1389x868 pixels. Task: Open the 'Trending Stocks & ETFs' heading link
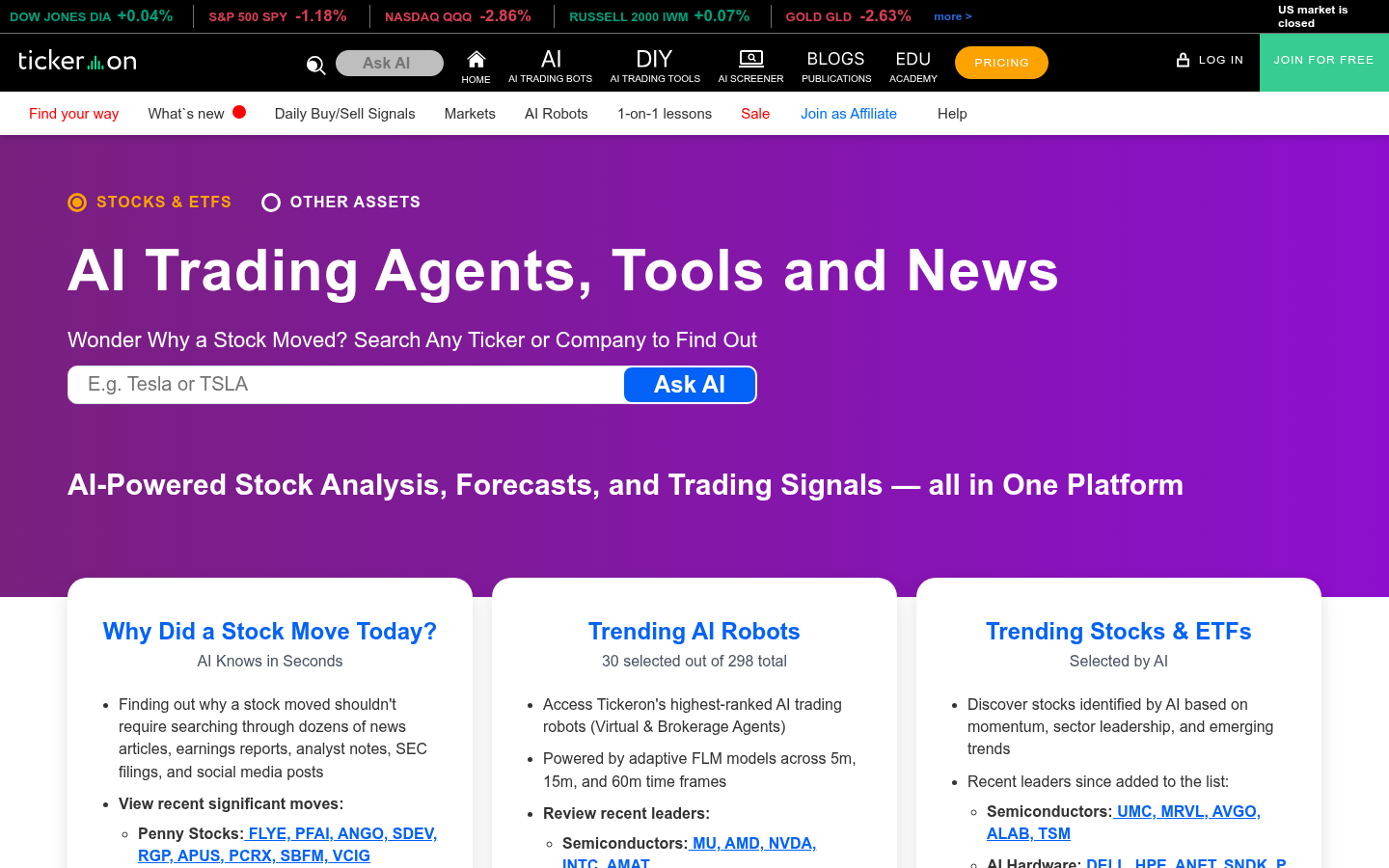point(1119,632)
